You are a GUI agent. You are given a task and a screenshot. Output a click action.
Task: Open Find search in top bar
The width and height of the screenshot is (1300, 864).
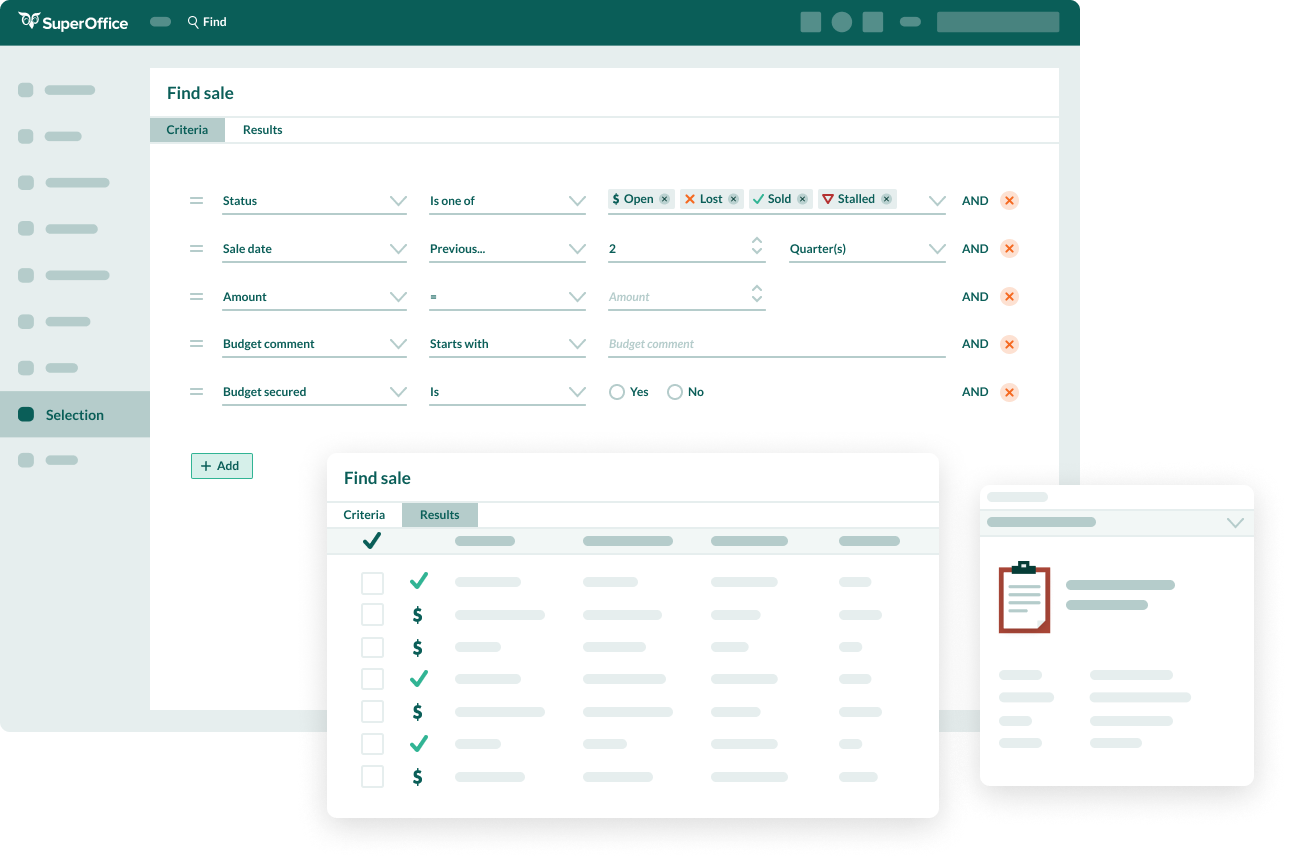[x=207, y=22]
